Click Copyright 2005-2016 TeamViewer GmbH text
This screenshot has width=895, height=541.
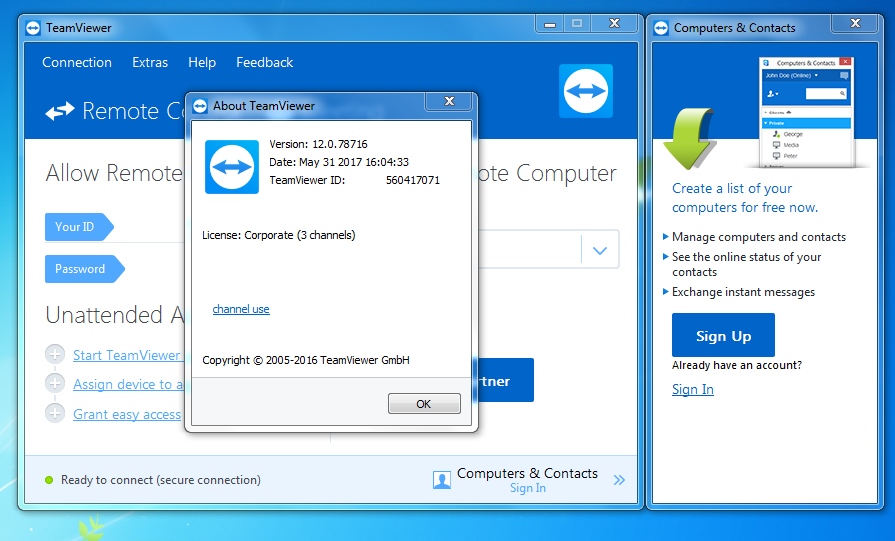(x=306, y=360)
